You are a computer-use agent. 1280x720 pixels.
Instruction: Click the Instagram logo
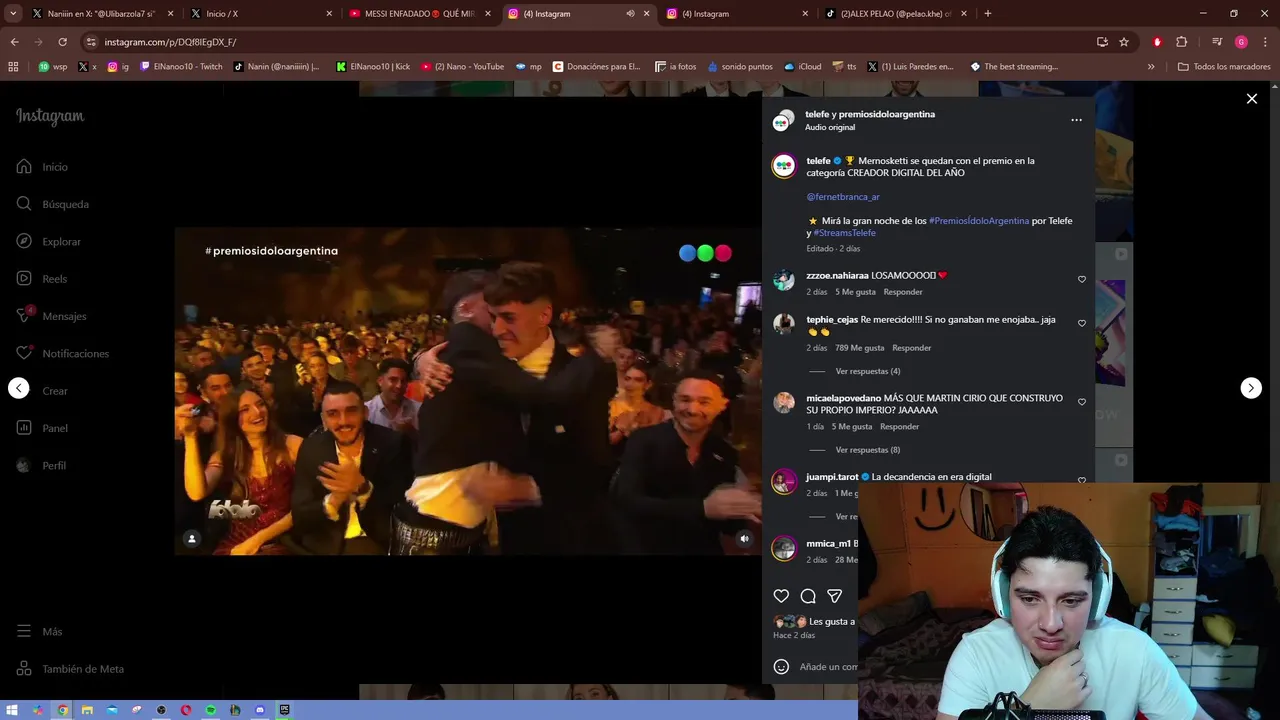click(x=50, y=116)
